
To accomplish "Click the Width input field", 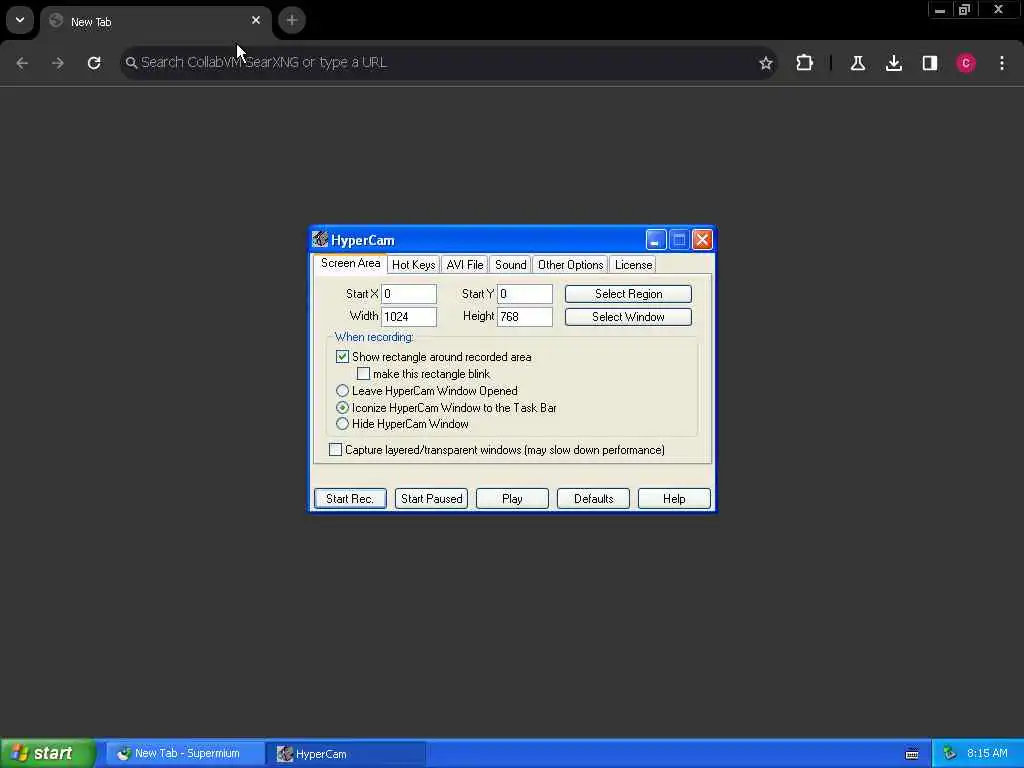I will point(409,317).
